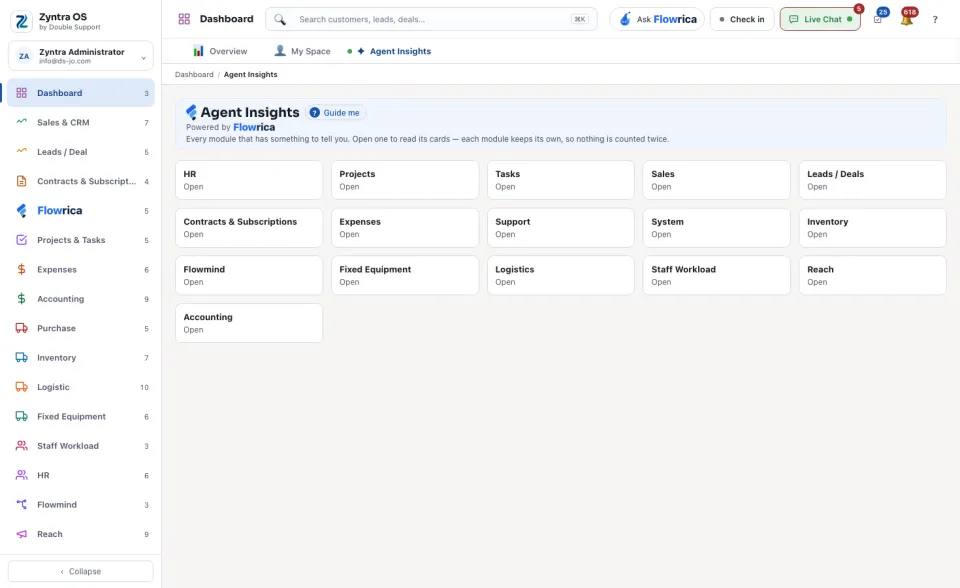Click the Logistic truck icon
The image size is (960, 588).
21,387
